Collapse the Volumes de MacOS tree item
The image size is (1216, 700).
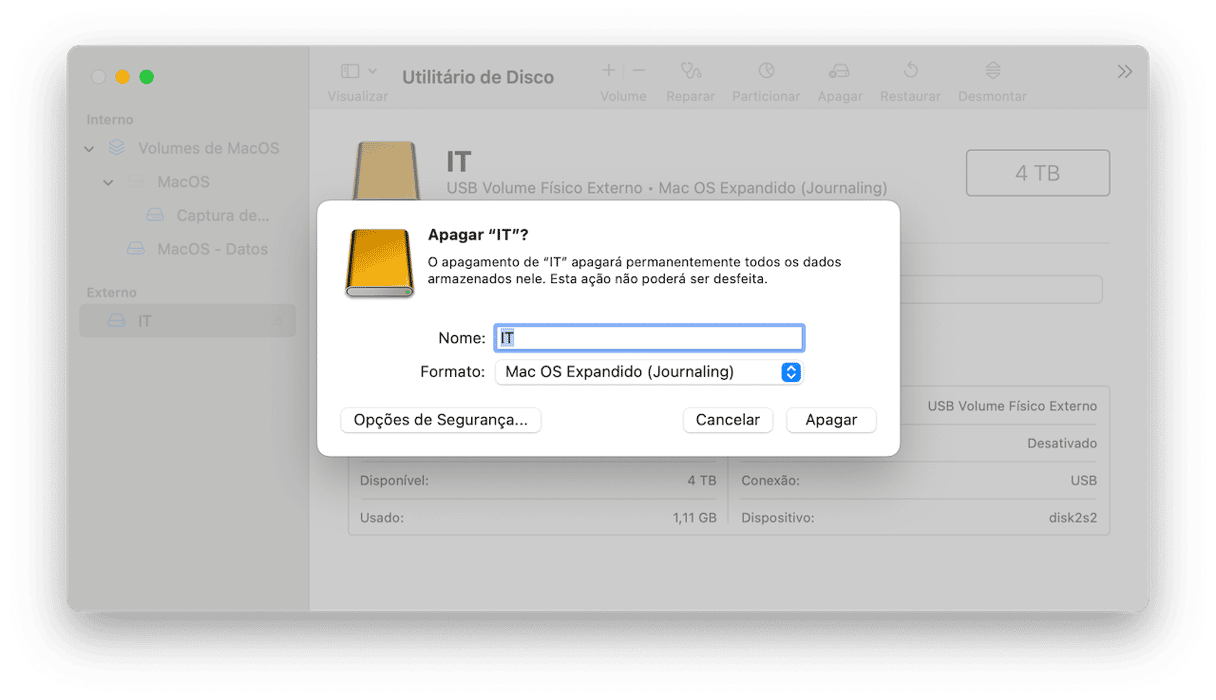click(x=90, y=149)
